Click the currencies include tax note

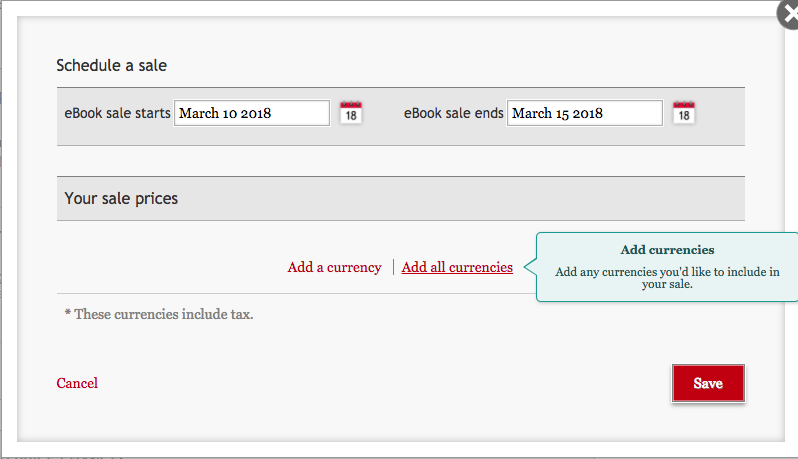[159, 314]
